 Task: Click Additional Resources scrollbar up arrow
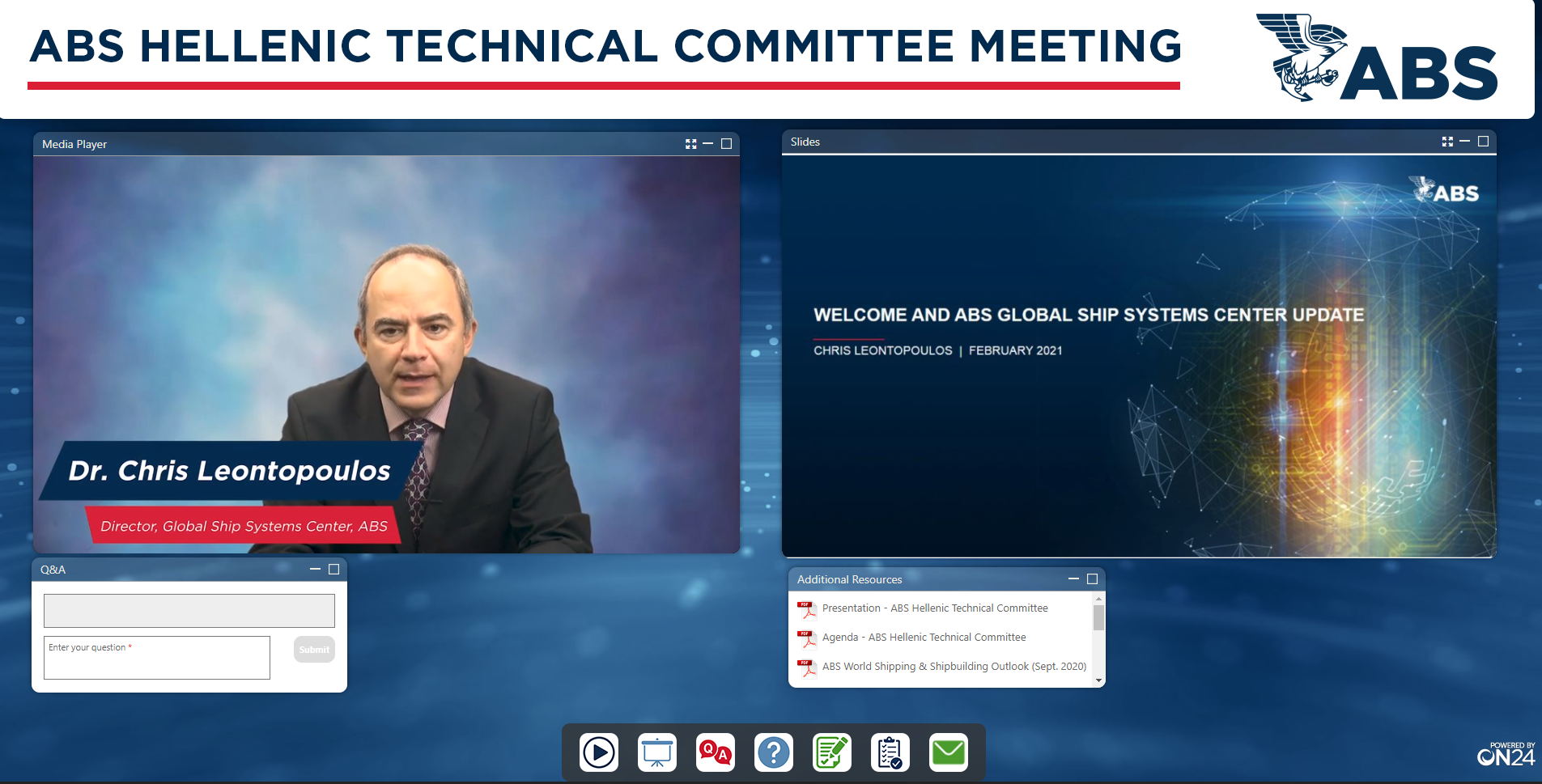pyautogui.click(x=1098, y=599)
